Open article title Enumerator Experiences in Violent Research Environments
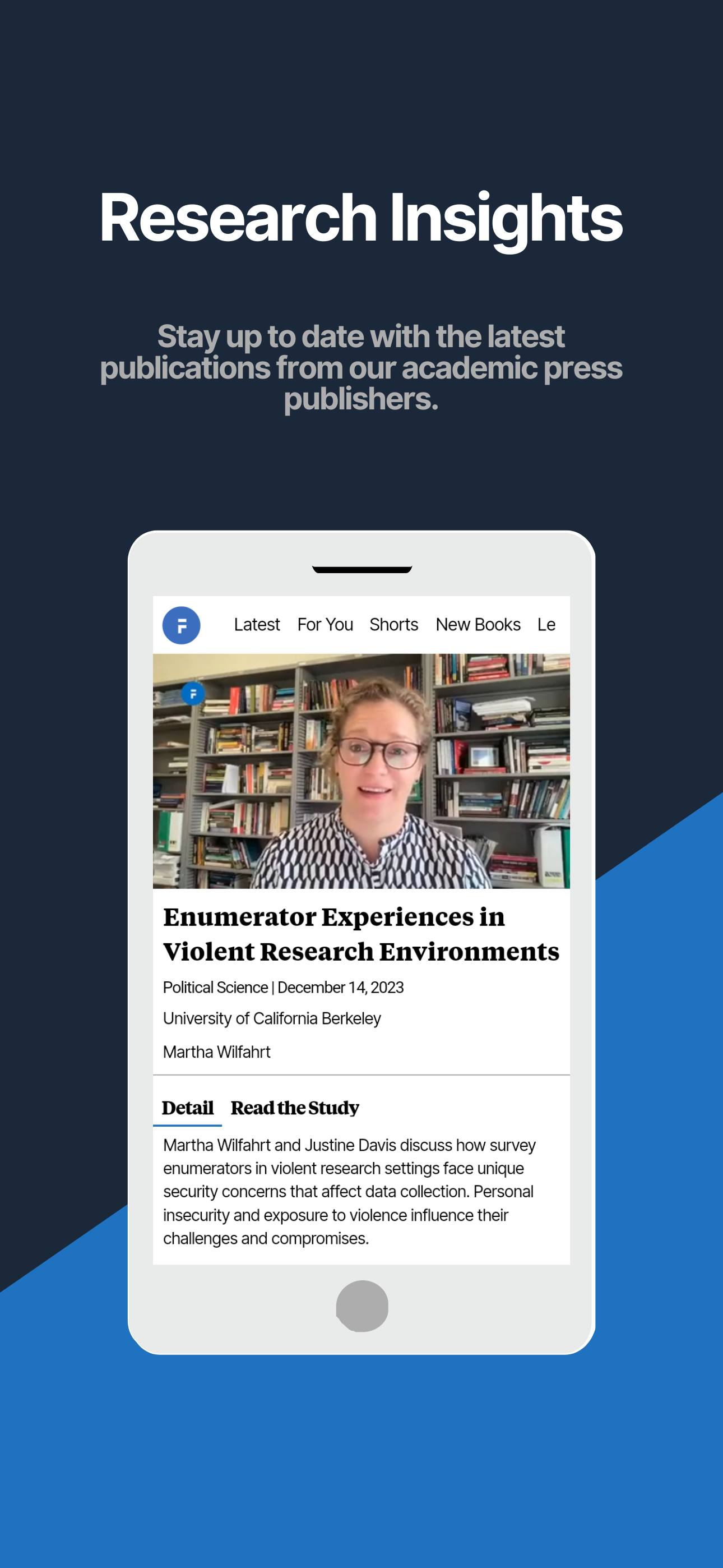Screen dimensions: 723x1568 click(361, 934)
